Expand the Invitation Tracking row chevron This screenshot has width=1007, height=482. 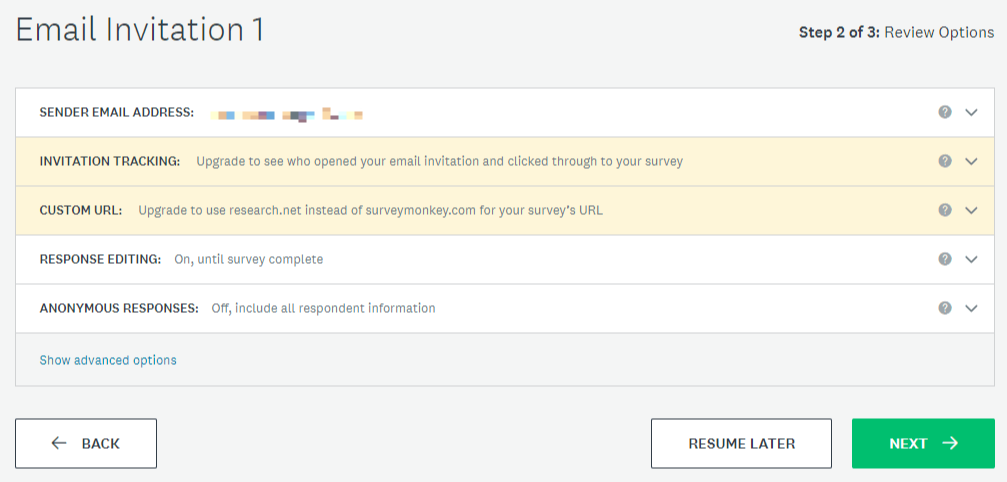coord(970,161)
